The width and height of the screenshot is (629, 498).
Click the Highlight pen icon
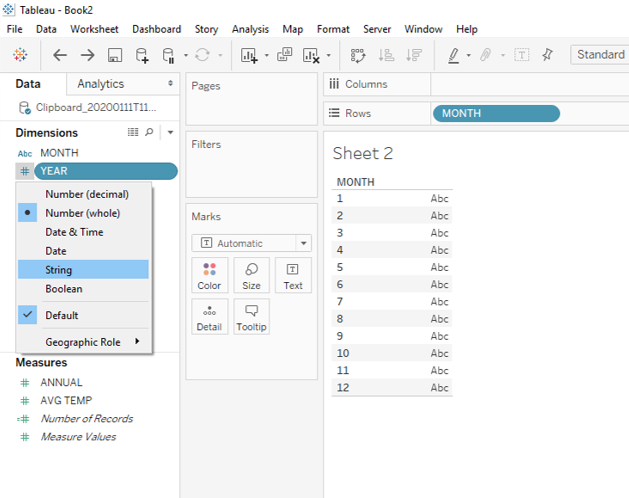pyautogui.click(x=454, y=55)
